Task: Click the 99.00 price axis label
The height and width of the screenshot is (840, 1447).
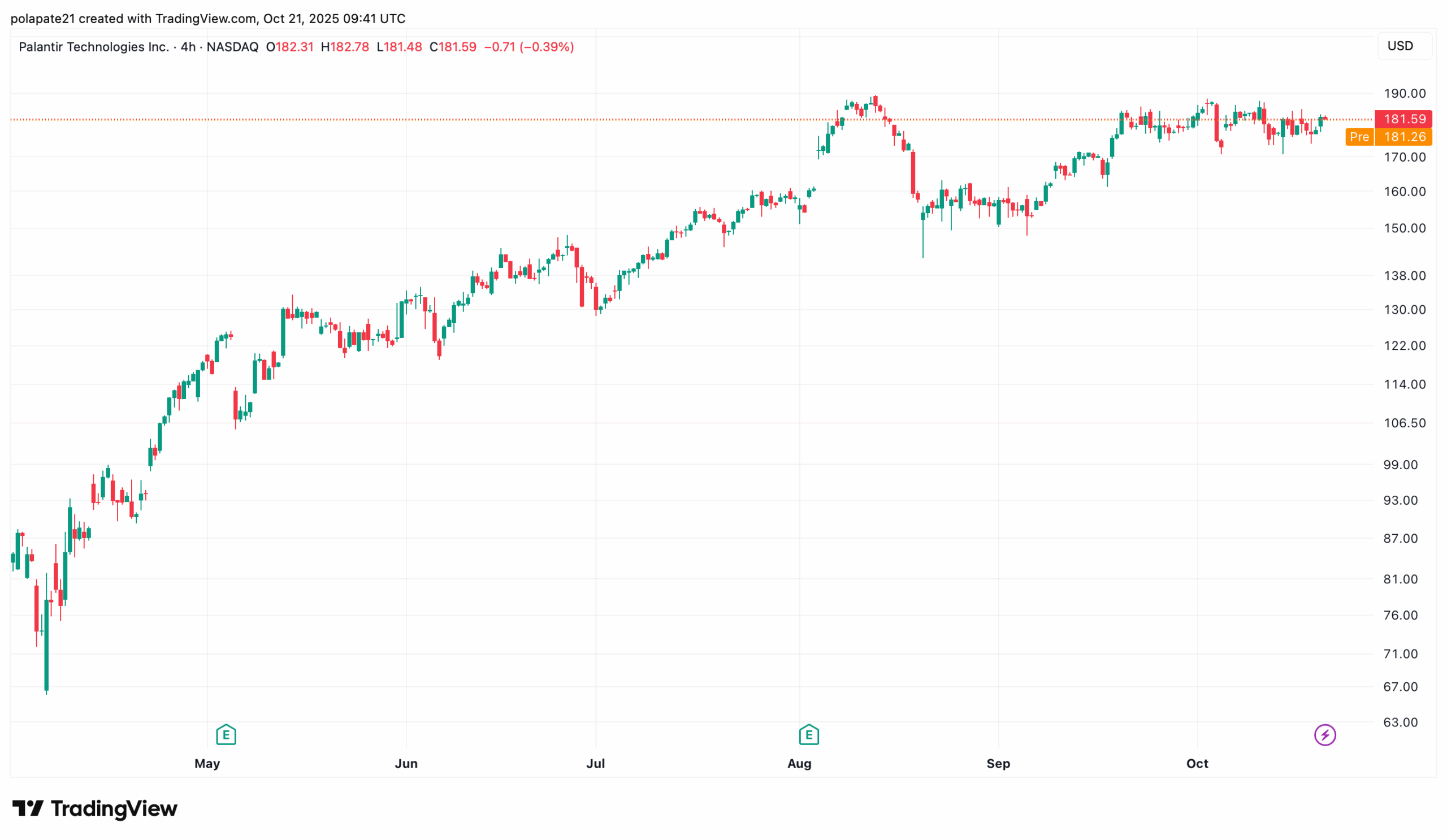Action: [x=1401, y=465]
